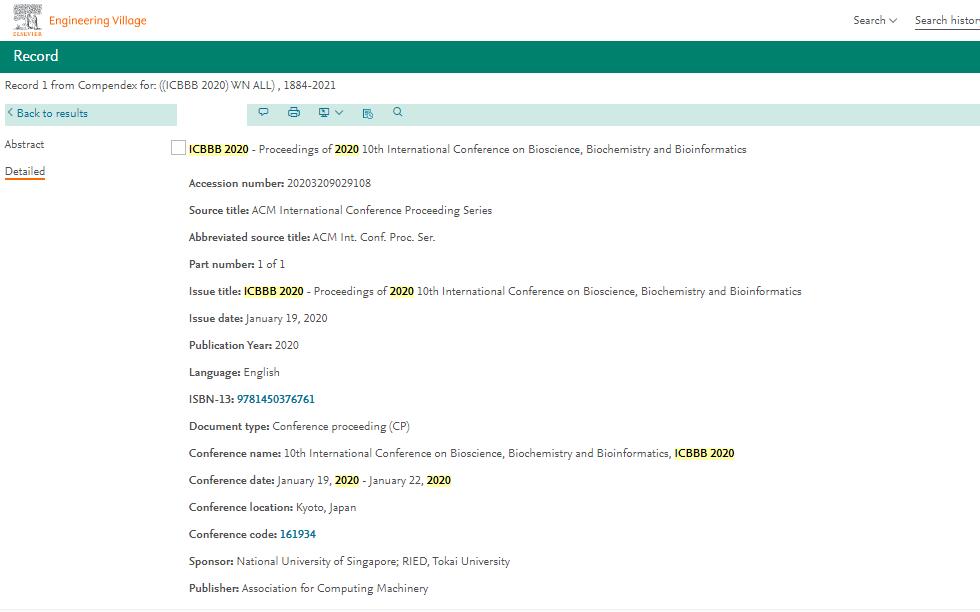Open conference code 161934 link
980x612 pixels.
pyautogui.click(x=298, y=534)
